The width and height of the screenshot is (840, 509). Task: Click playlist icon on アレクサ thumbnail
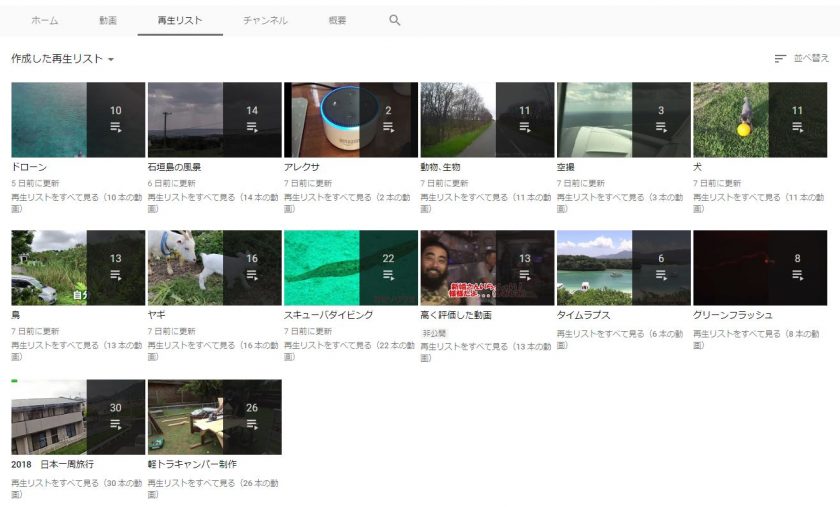click(388, 128)
